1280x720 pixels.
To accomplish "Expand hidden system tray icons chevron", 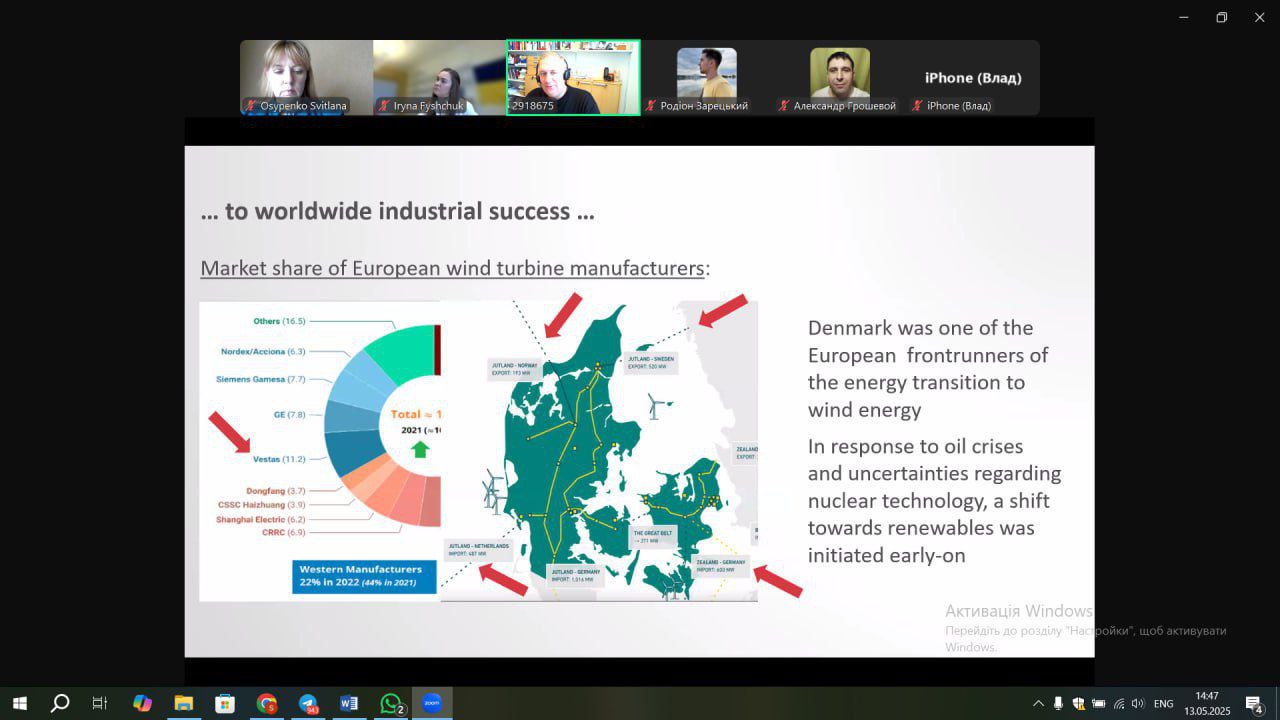I will point(1038,704).
